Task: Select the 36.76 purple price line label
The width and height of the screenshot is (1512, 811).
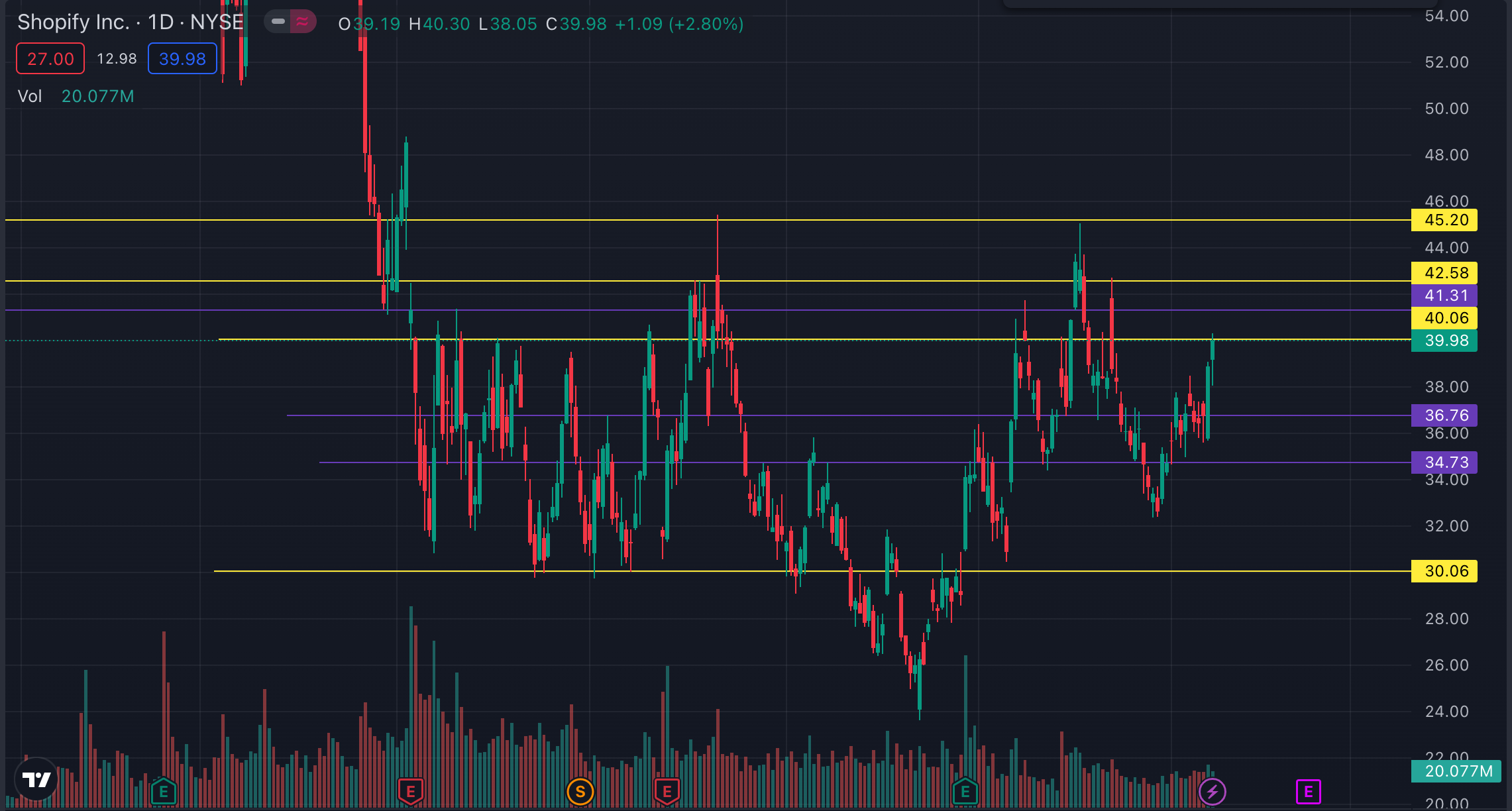Action: click(1444, 415)
